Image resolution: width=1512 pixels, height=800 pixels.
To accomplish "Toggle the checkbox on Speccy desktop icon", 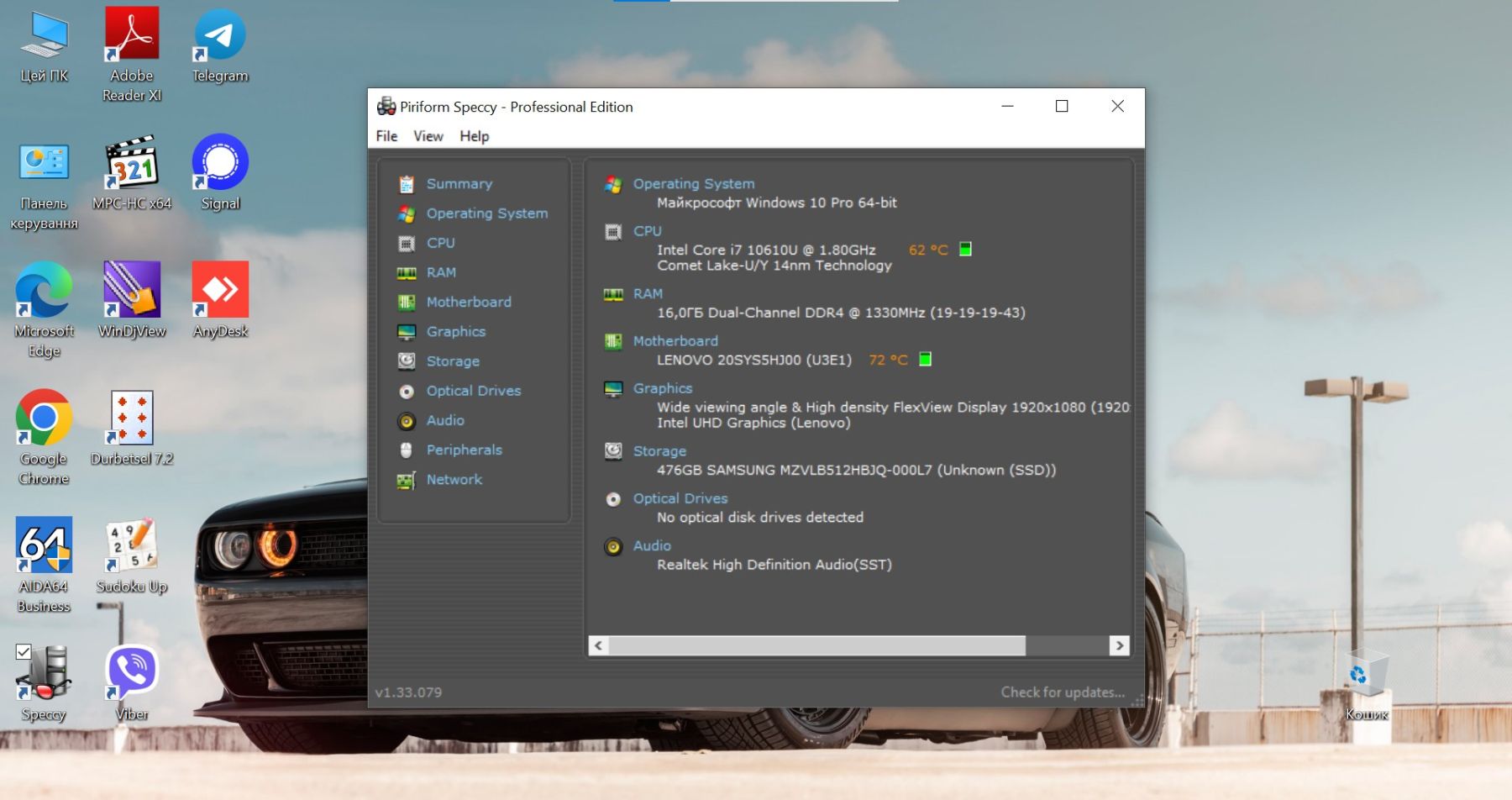I will point(24,652).
